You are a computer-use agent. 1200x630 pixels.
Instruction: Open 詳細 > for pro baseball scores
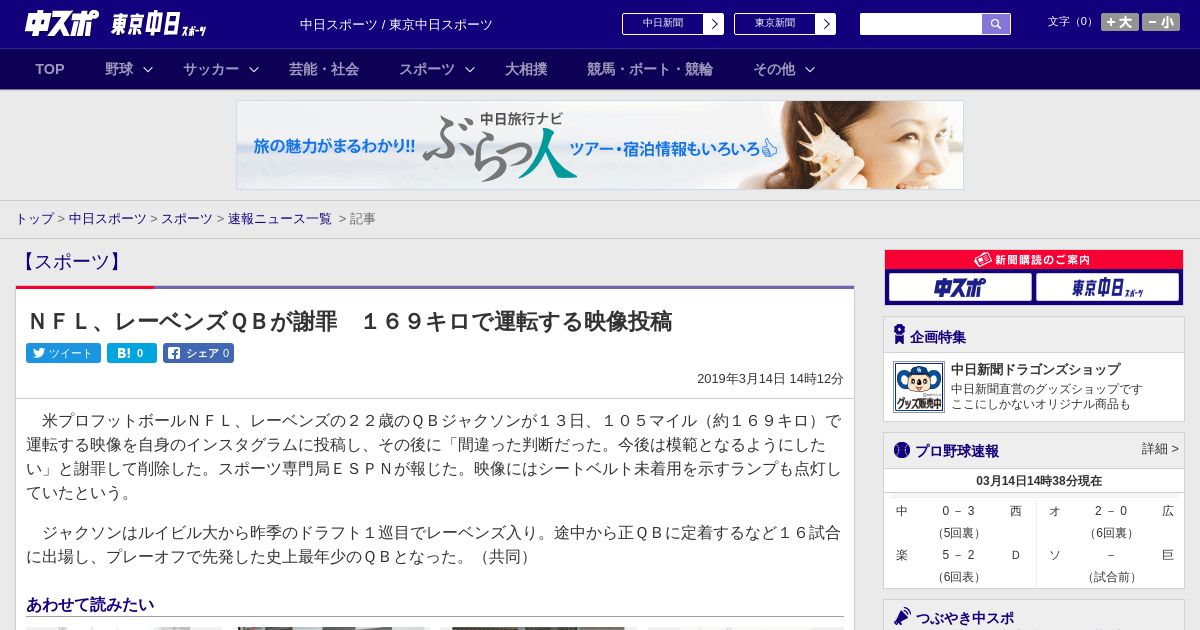coord(1160,449)
